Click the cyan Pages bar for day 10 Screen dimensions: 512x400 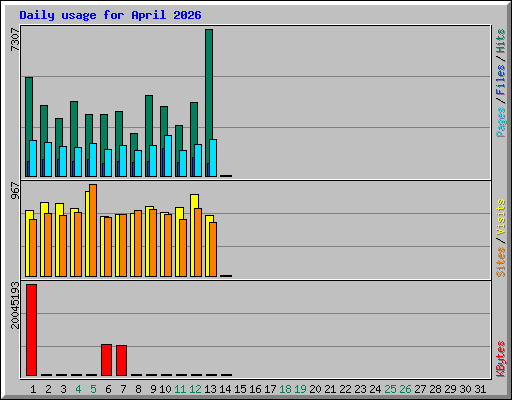coord(168,156)
